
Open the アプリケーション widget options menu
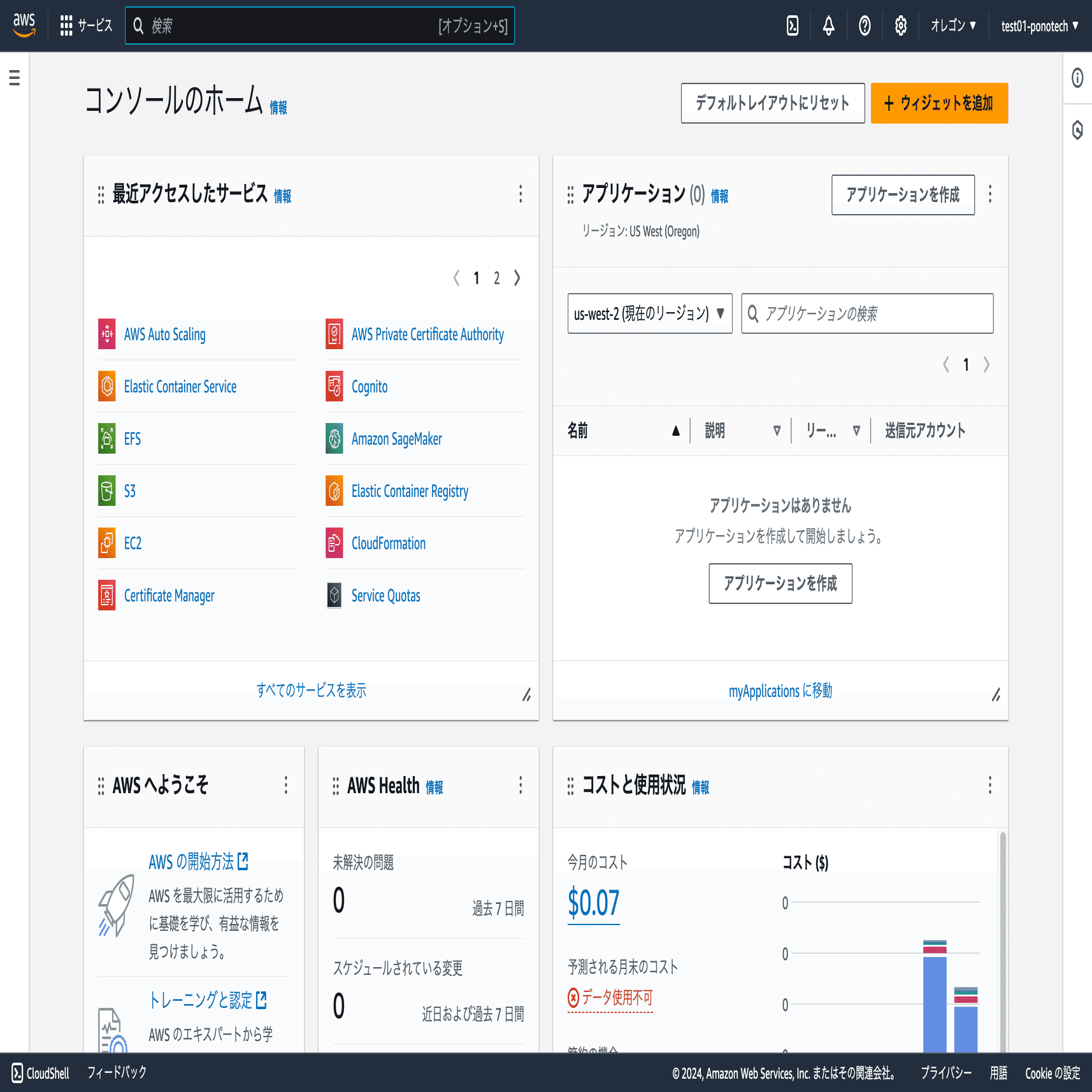(990, 194)
